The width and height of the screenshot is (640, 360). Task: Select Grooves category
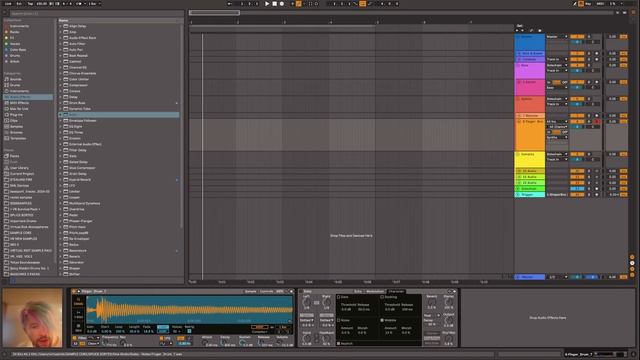pos(16,133)
